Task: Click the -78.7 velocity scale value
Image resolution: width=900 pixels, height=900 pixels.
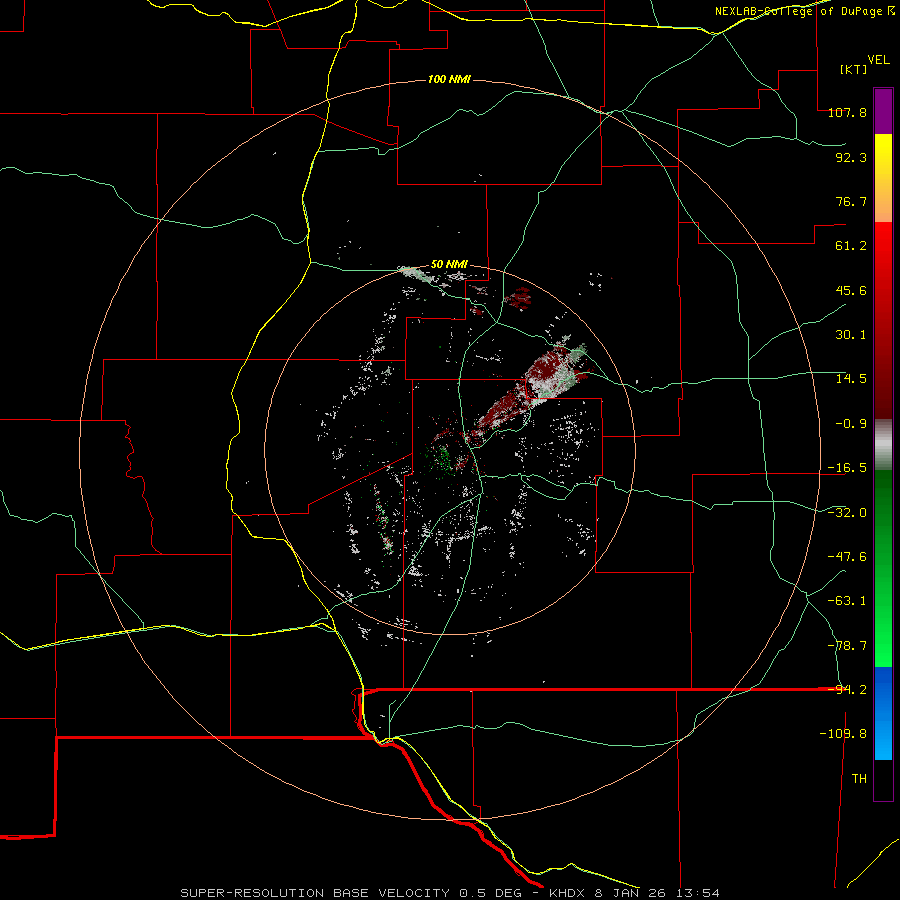Action: (847, 646)
